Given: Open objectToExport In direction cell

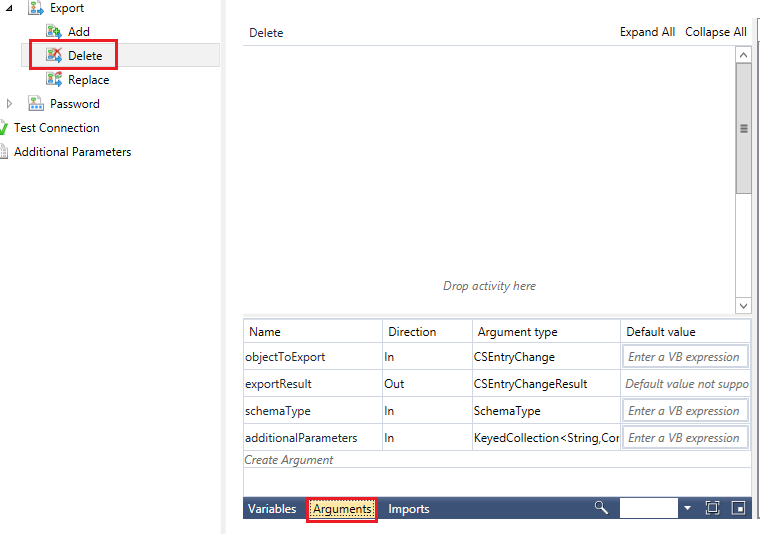Looking at the screenshot, I should pos(427,357).
